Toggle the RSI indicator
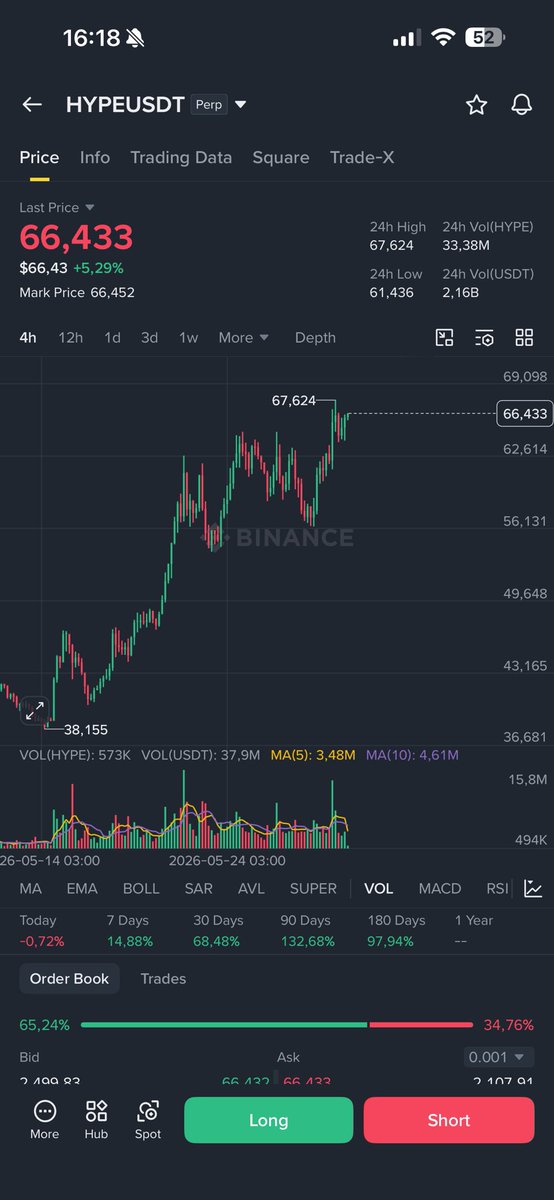The width and height of the screenshot is (554, 1200). point(497,888)
